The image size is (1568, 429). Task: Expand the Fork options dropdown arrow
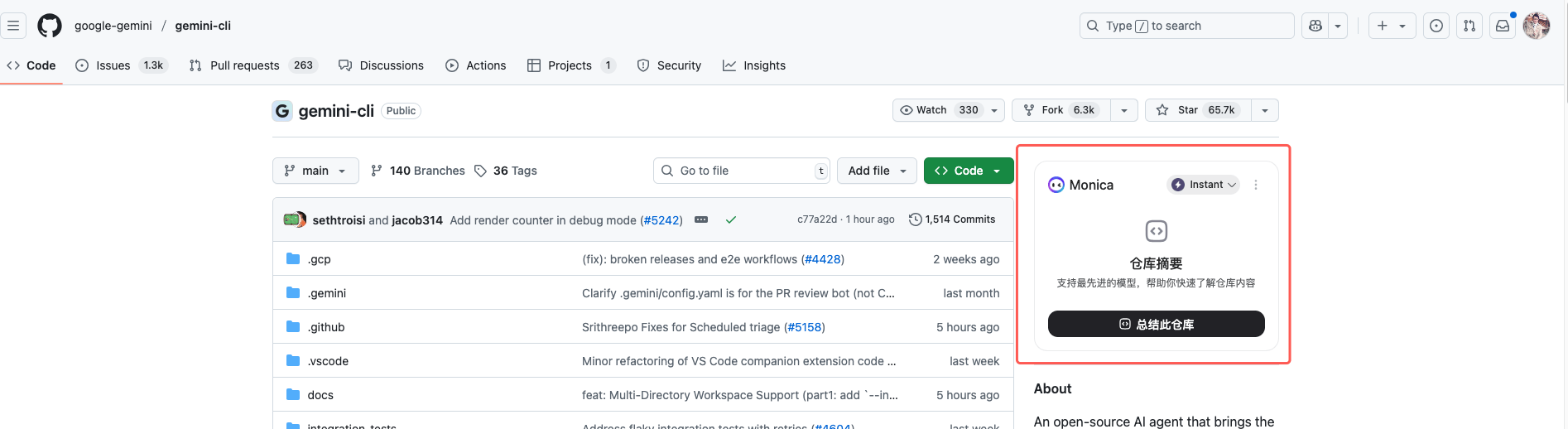1124,110
